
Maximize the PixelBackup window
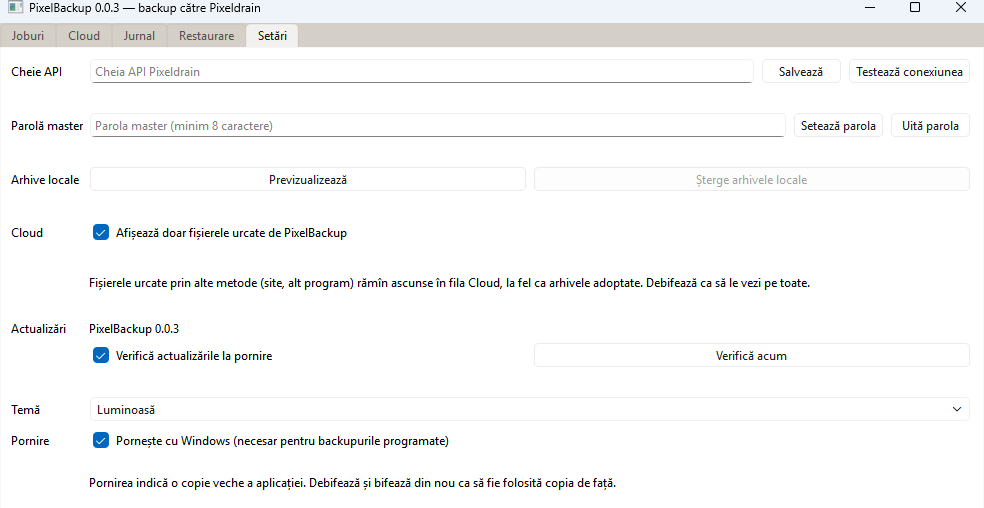pos(915,8)
